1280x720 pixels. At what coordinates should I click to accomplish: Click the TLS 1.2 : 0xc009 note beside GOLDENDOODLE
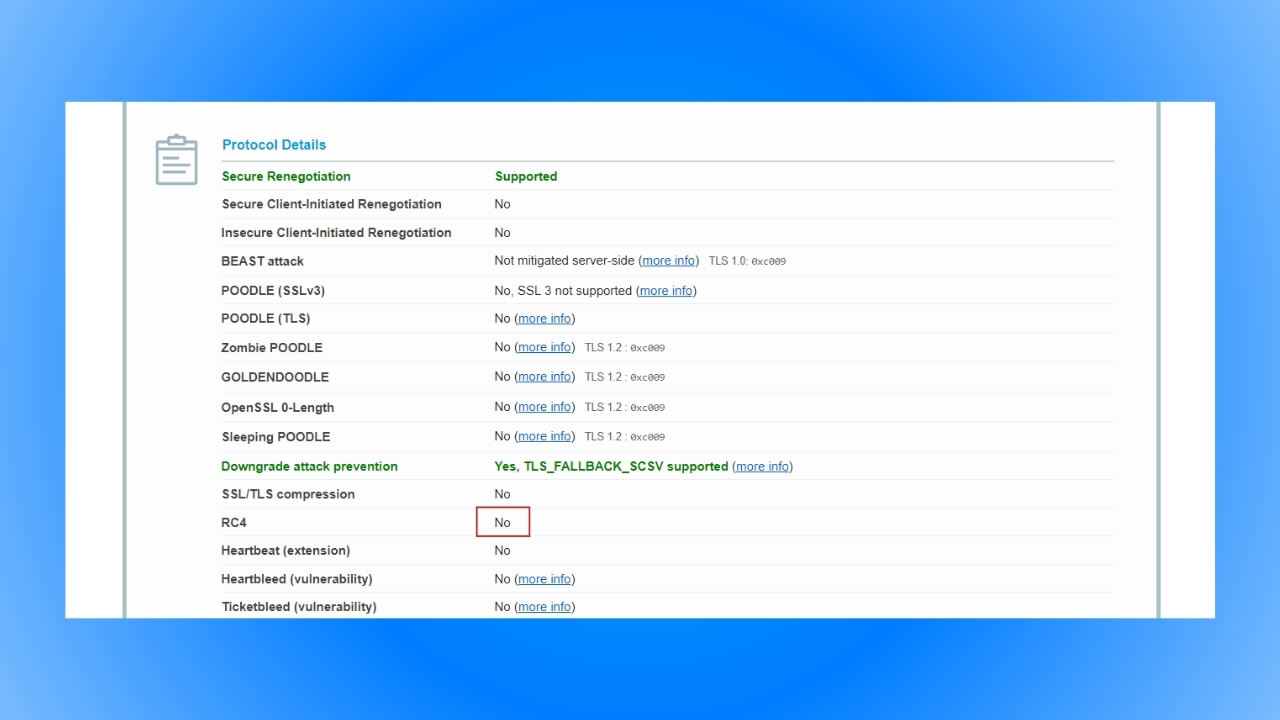click(x=625, y=377)
